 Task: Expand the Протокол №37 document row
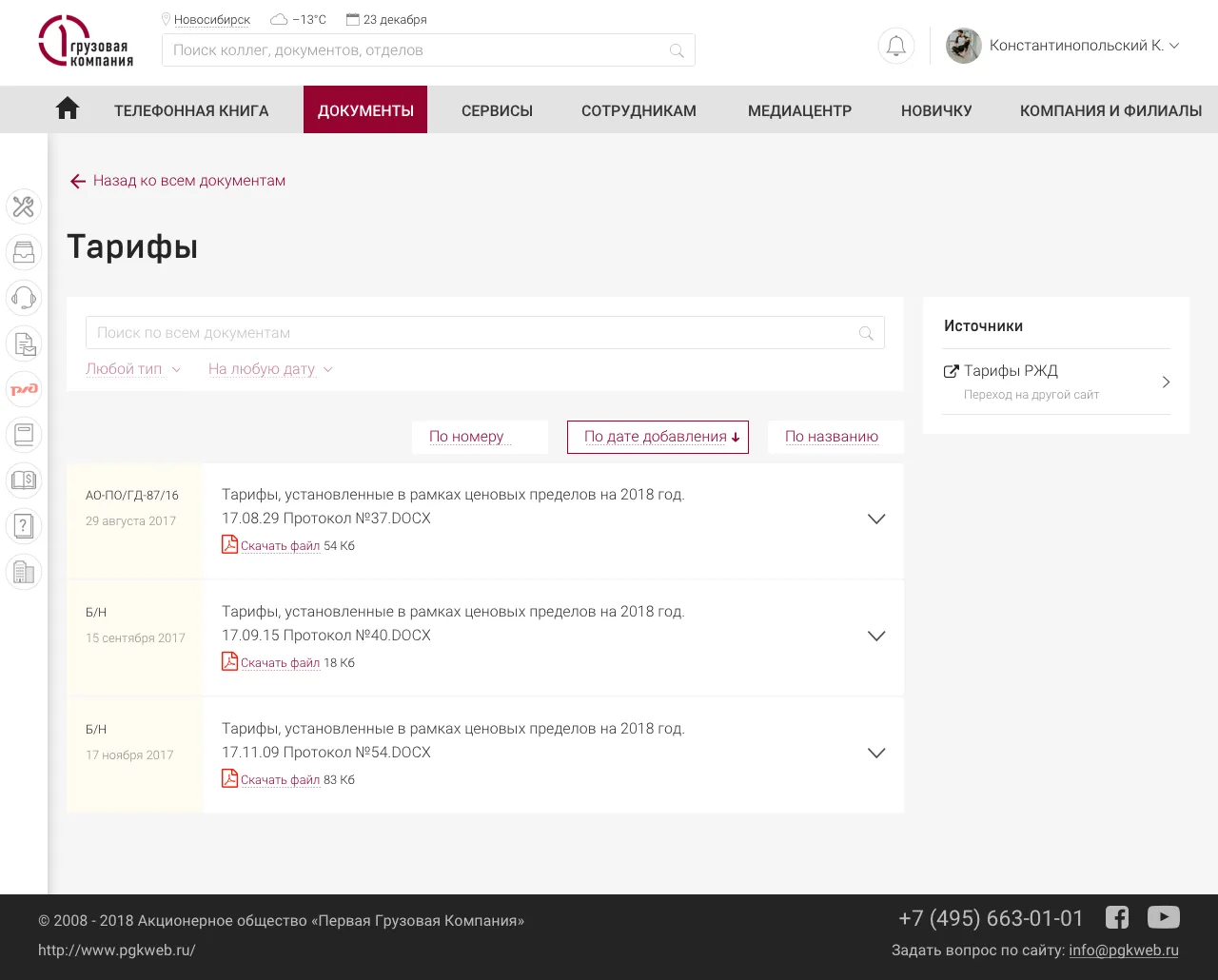(x=876, y=519)
